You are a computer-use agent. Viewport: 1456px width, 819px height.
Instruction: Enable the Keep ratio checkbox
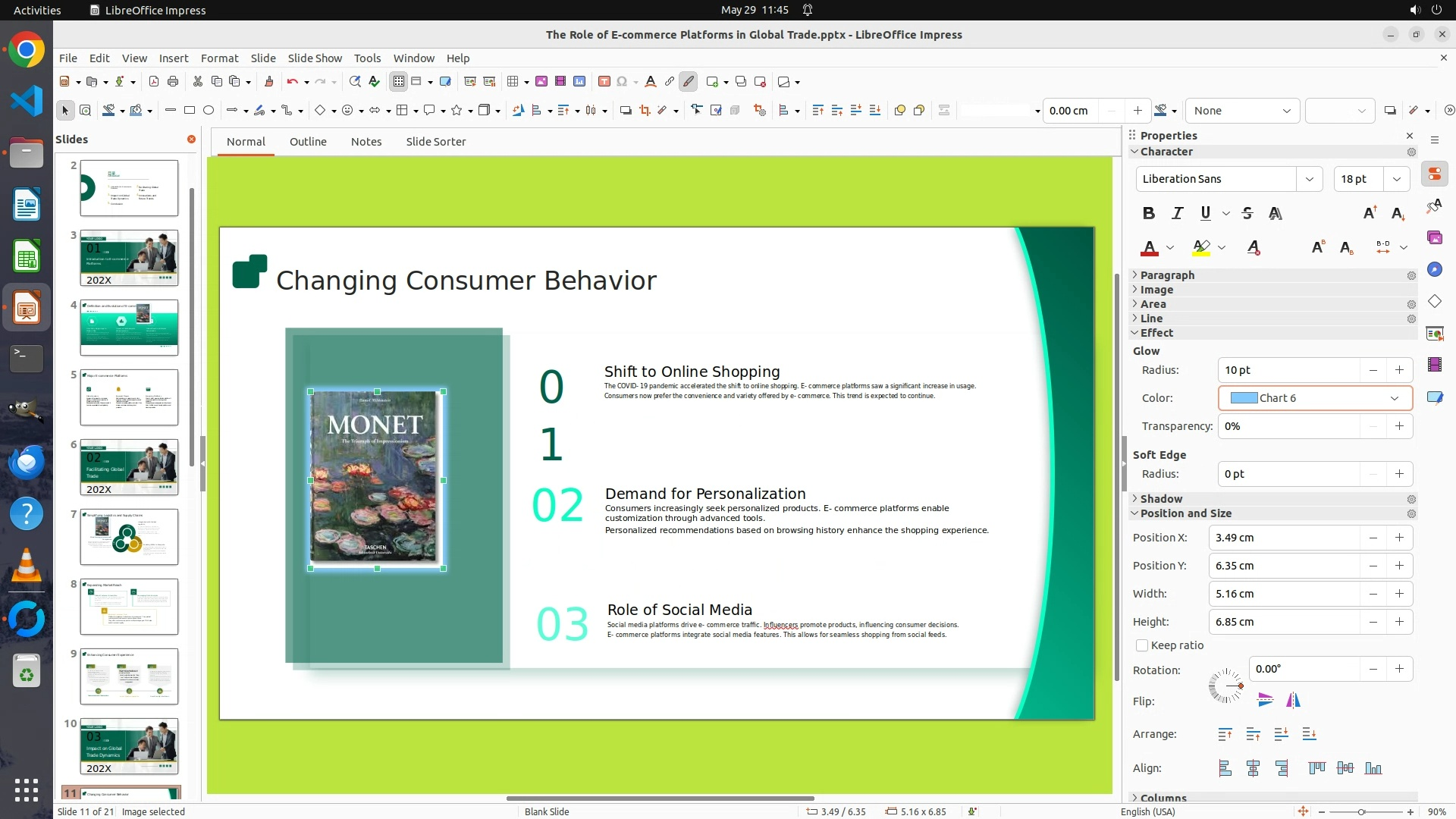click(x=1142, y=645)
